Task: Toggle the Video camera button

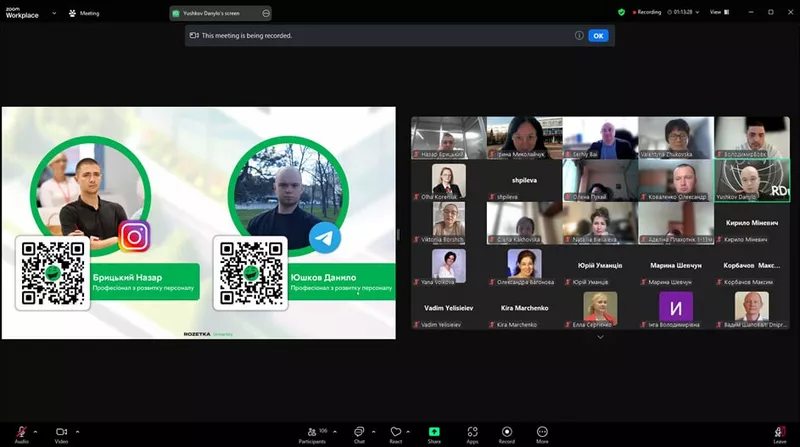Action: point(61,434)
